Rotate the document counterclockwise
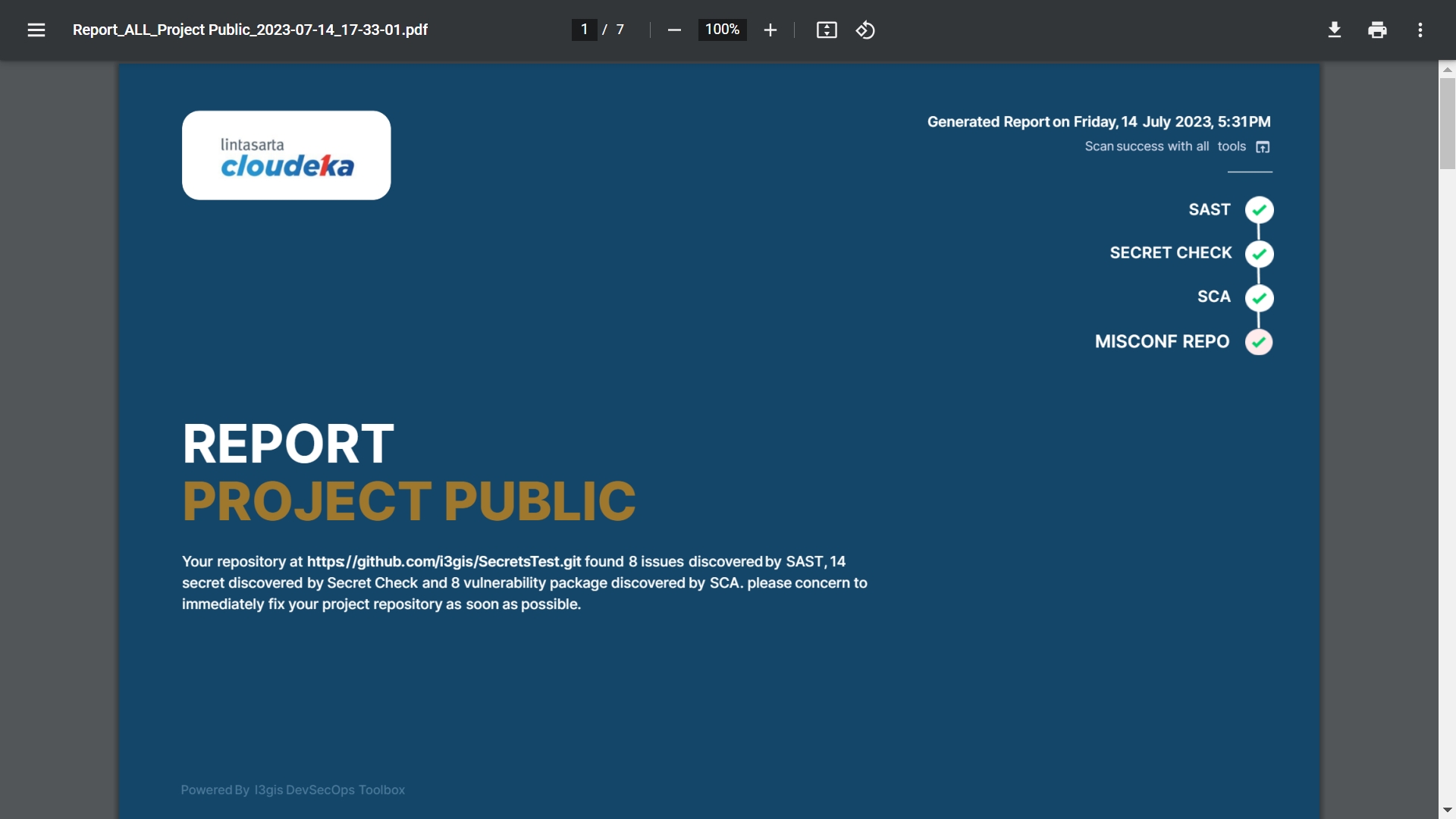 865,30
